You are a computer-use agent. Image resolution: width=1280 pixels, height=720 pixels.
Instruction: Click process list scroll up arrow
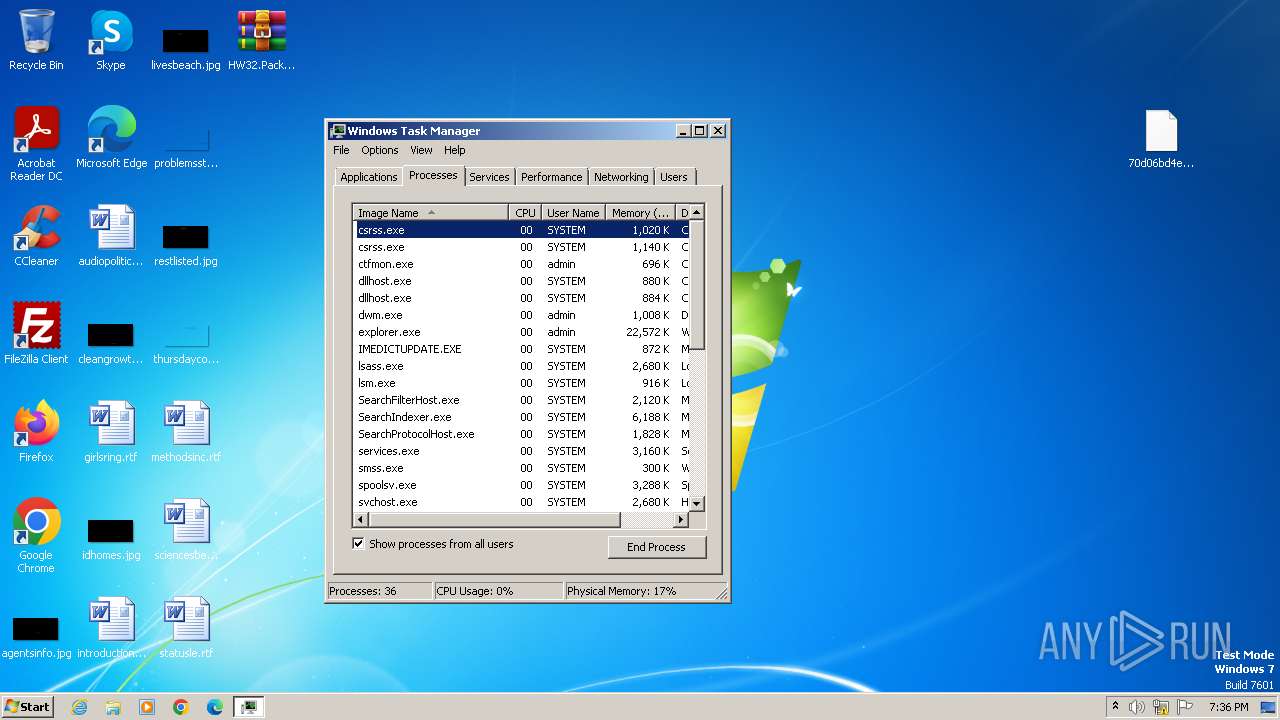697,212
